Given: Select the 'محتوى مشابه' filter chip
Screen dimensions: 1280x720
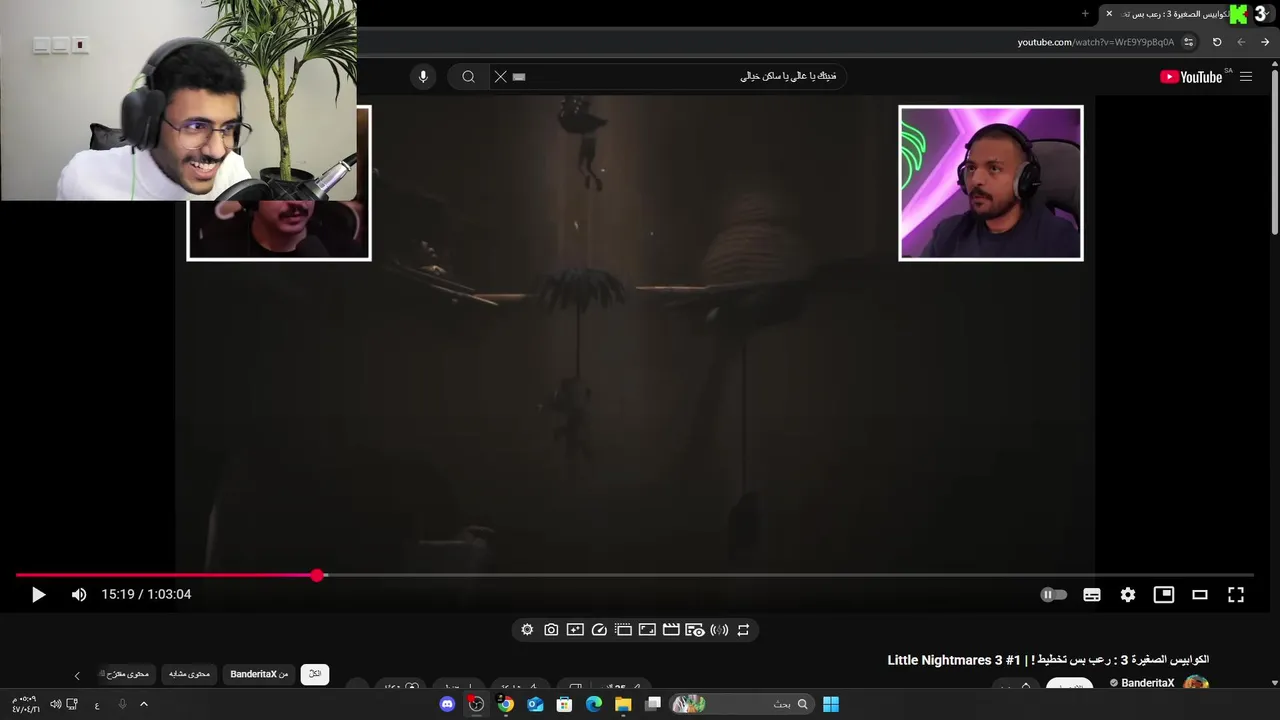Looking at the screenshot, I should click(190, 674).
